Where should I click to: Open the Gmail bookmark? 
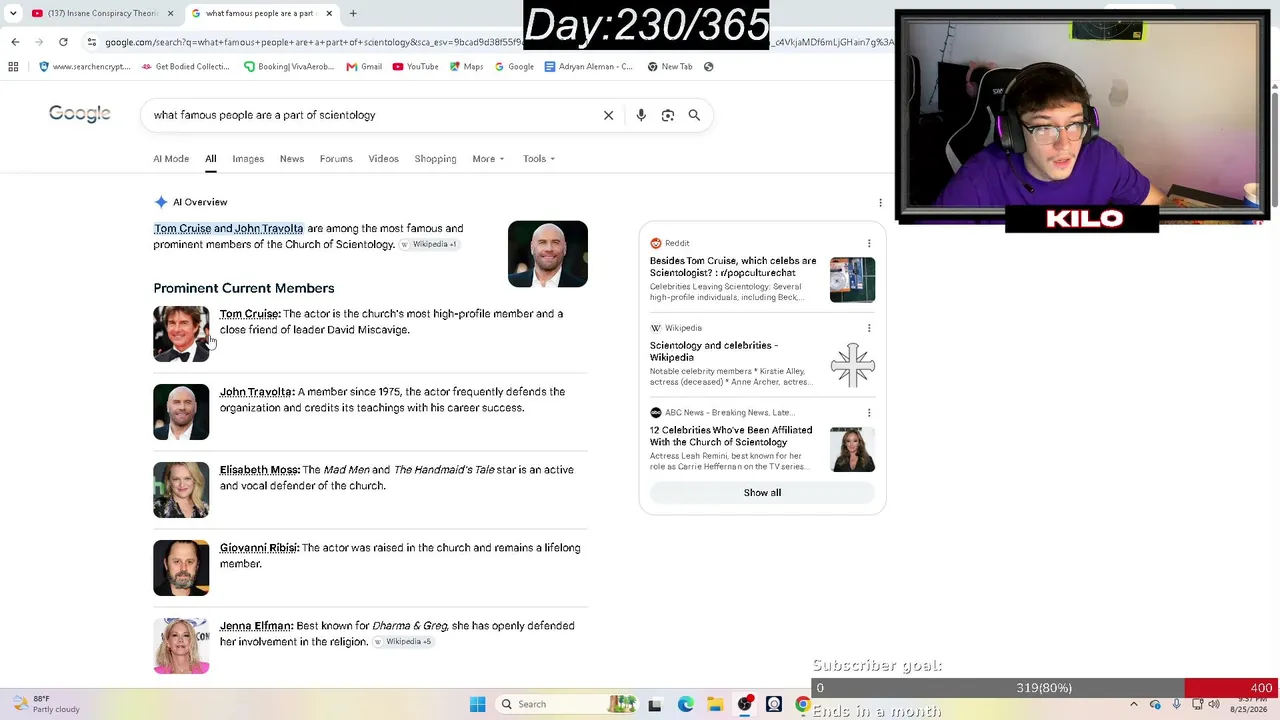pyautogui.click(x=364, y=67)
